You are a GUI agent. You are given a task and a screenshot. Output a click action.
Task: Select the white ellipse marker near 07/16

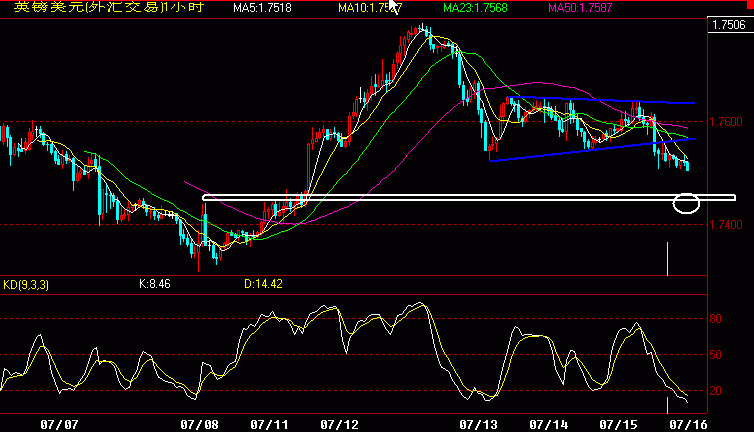[x=686, y=203]
